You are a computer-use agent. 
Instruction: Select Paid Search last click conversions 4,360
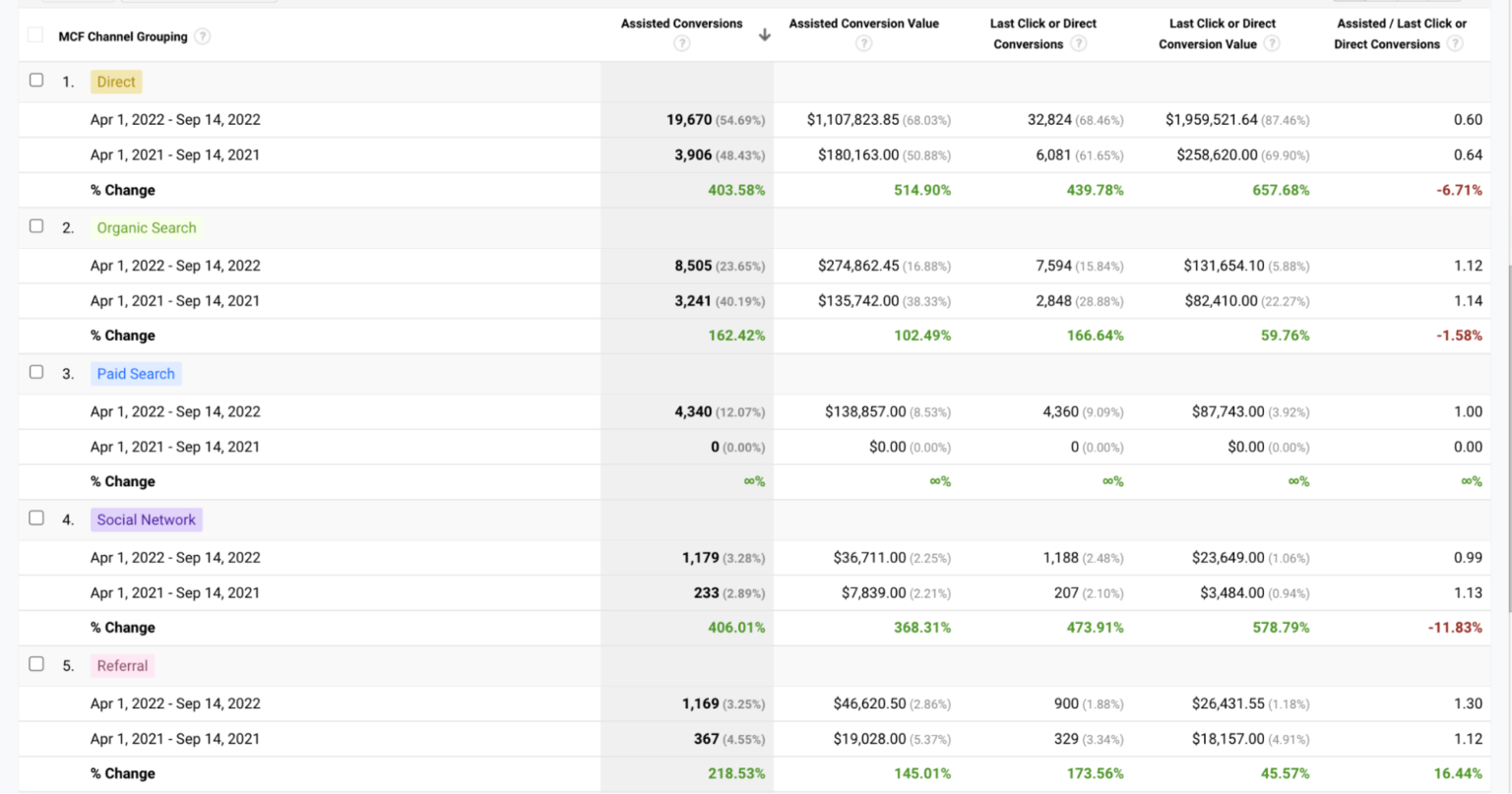[x=1060, y=412]
